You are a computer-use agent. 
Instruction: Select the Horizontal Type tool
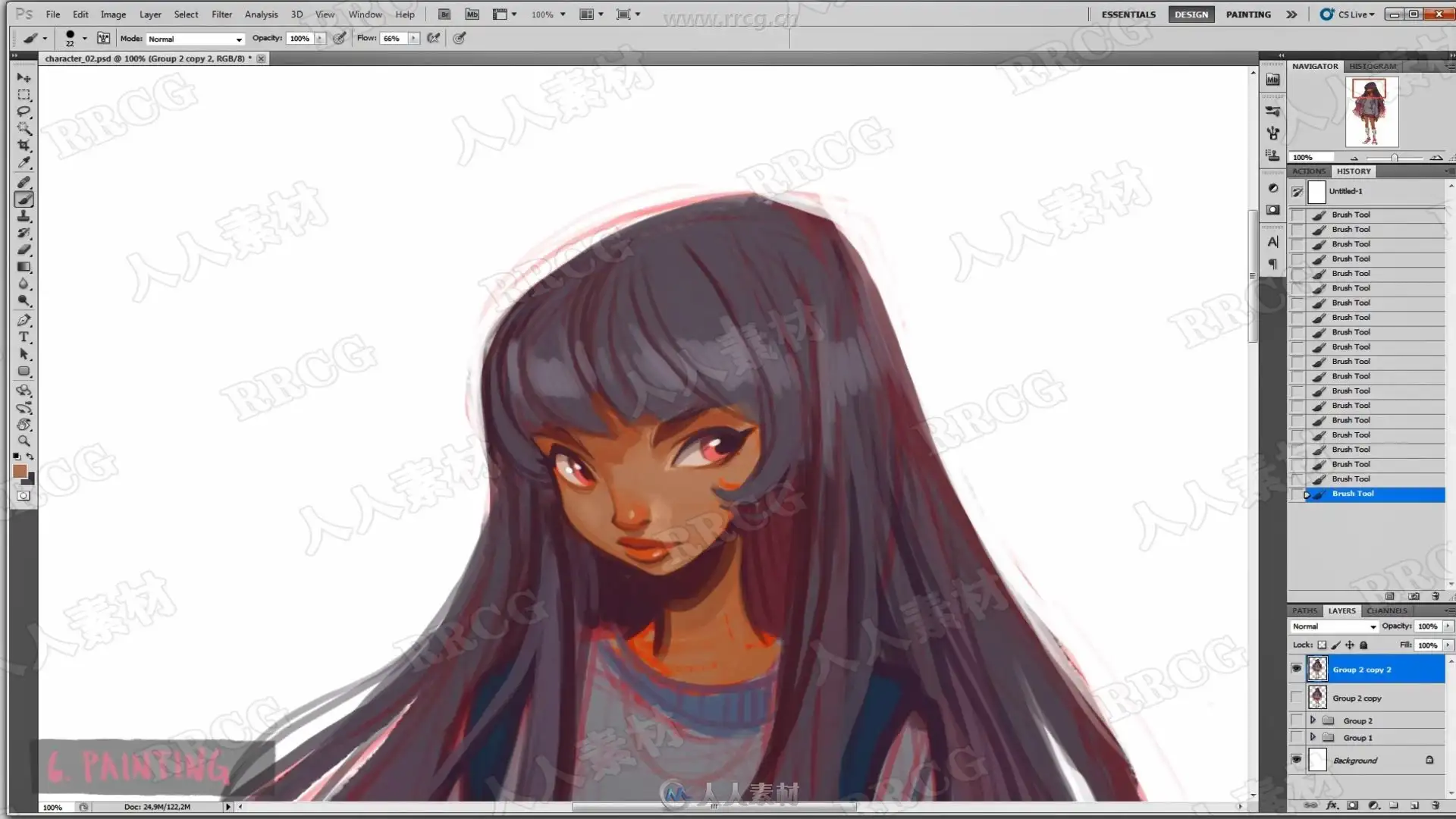[x=24, y=337]
